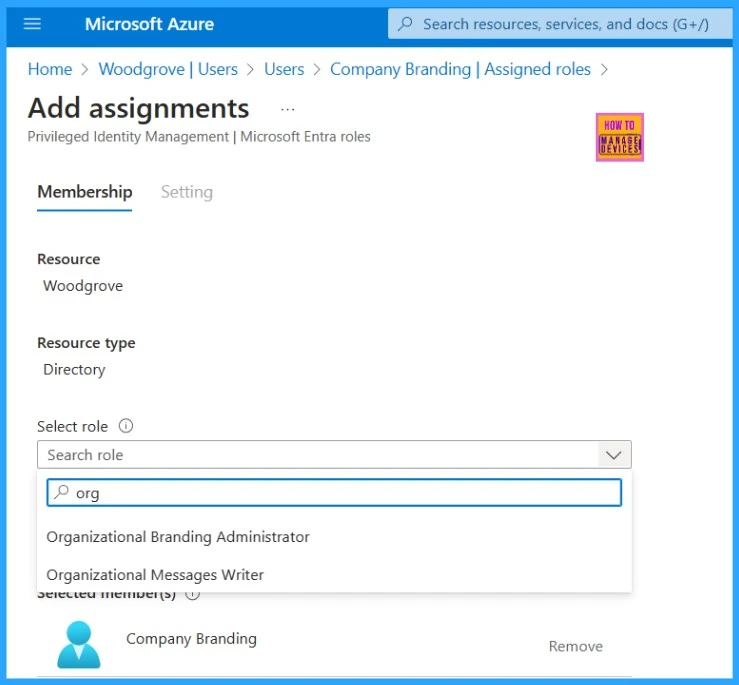Screen dimensions: 739x685
Task: Click the Selected member(s) info icon
Action: tap(192, 595)
